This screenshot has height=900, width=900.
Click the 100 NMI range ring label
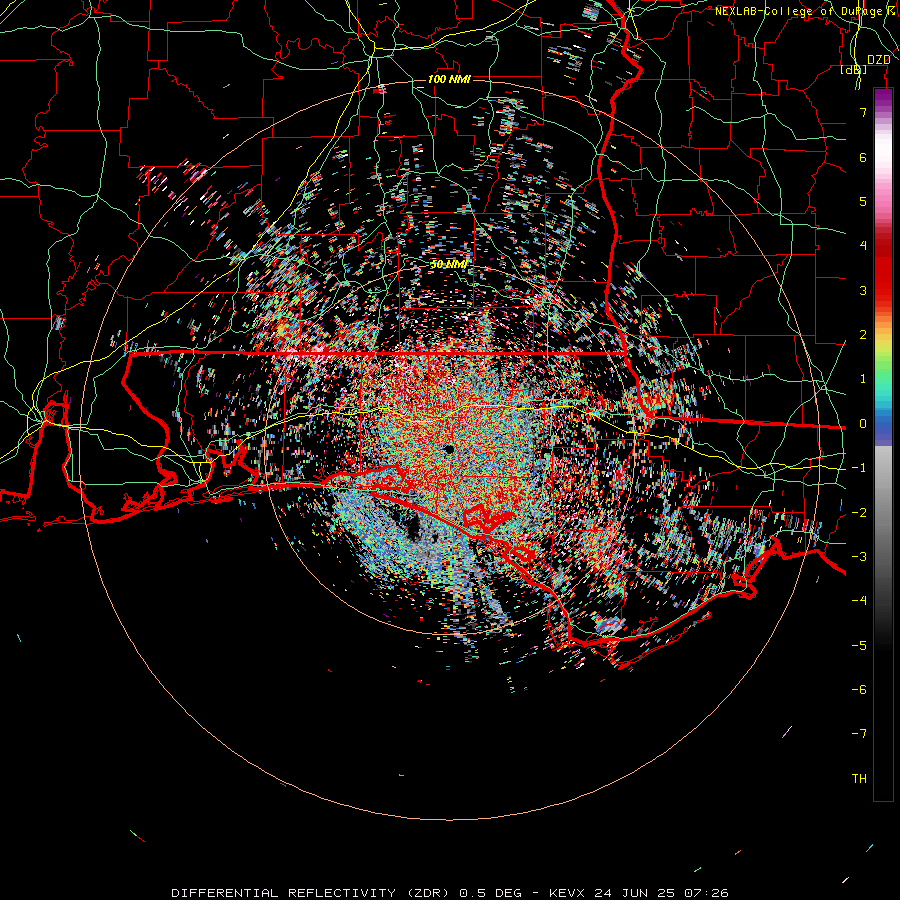coord(449,79)
